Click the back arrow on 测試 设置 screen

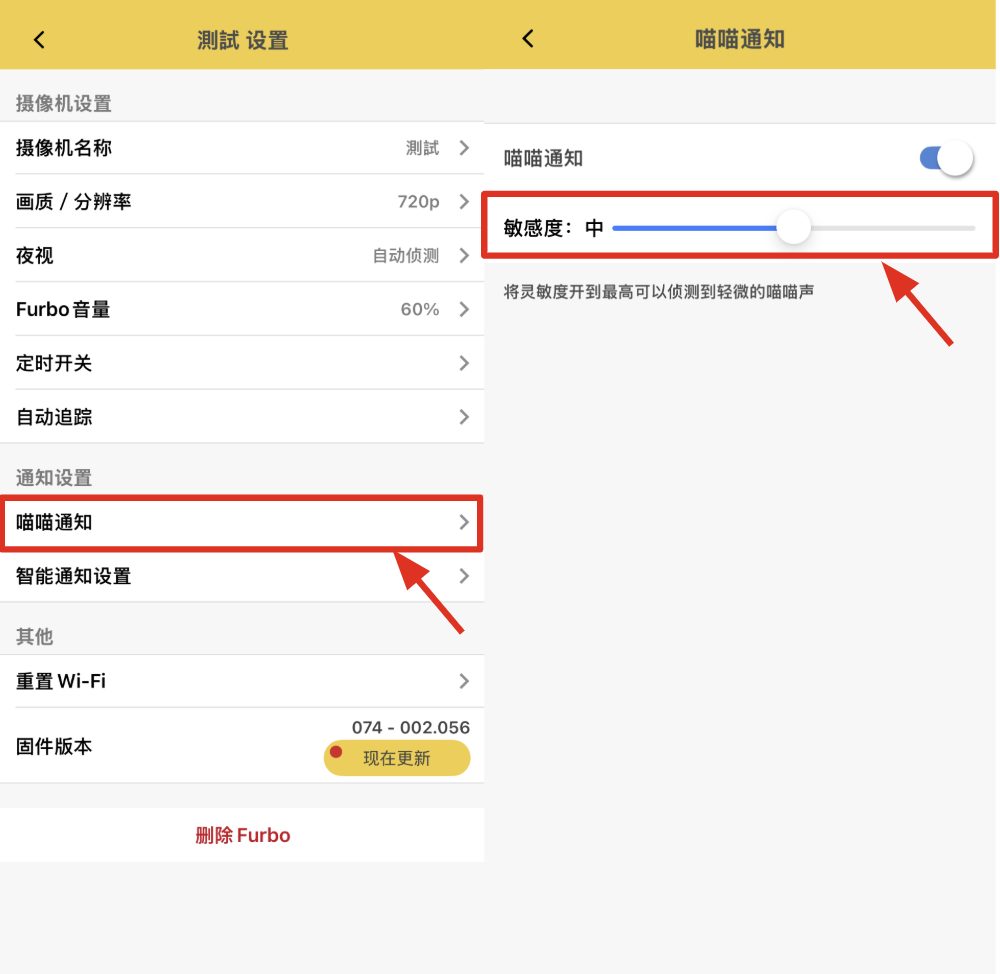tap(38, 38)
